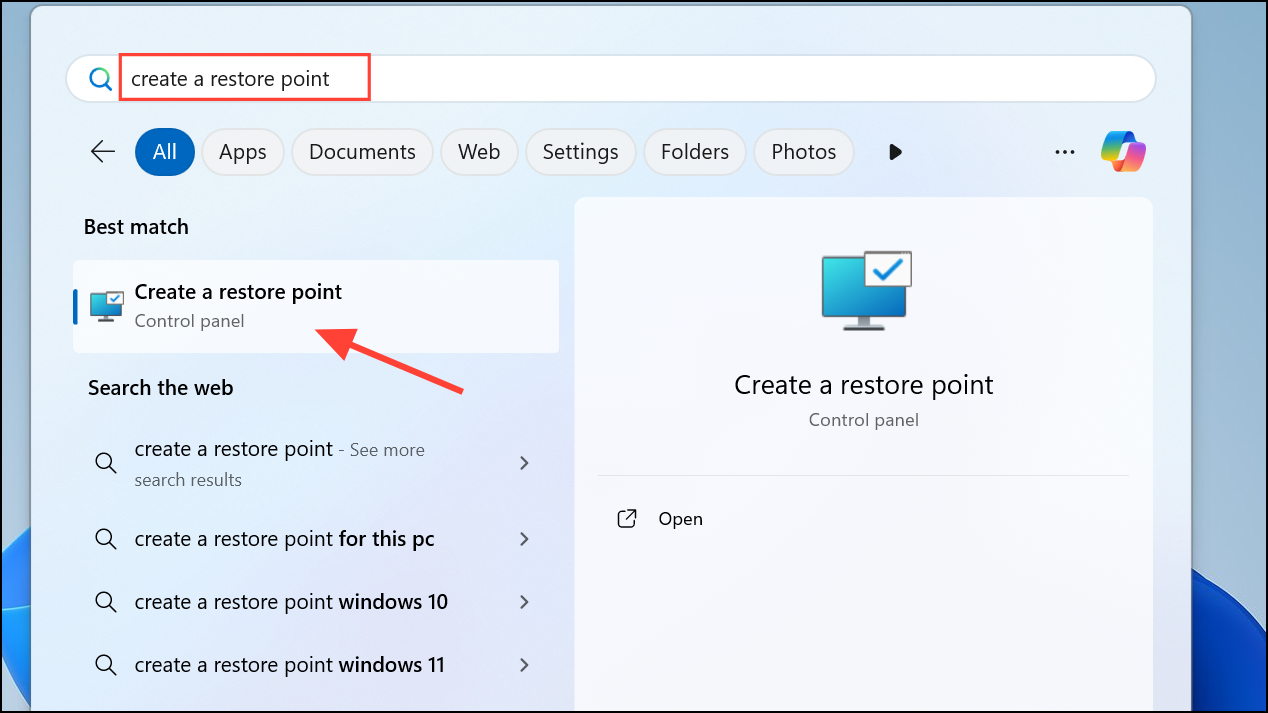Click the search box containing 'create a restore point'

(x=610, y=79)
